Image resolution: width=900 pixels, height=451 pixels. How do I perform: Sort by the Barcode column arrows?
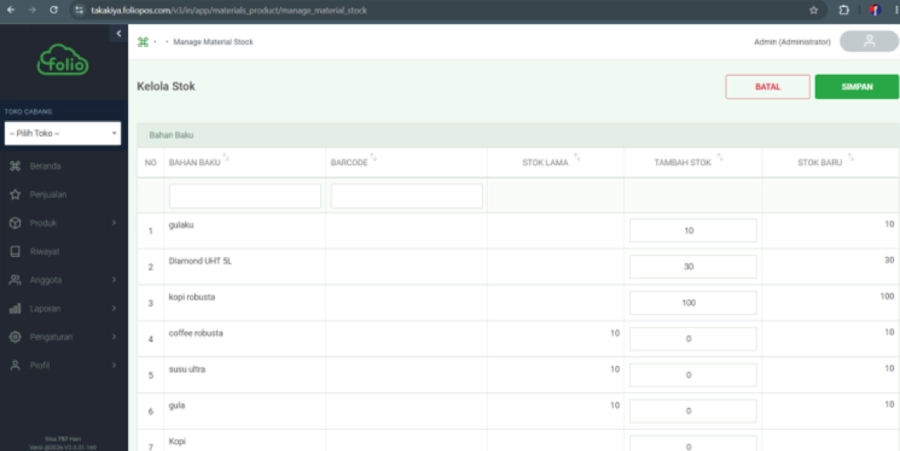pos(373,157)
